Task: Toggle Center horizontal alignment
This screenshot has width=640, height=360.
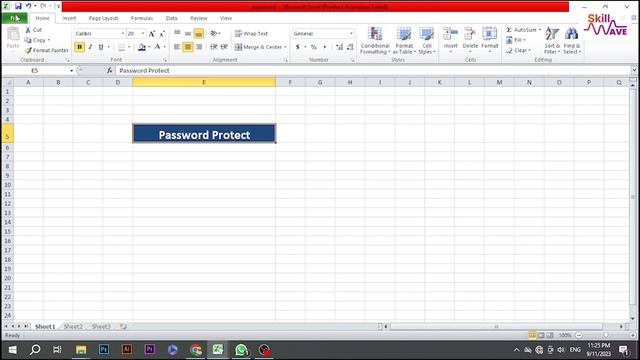Action: [188, 47]
